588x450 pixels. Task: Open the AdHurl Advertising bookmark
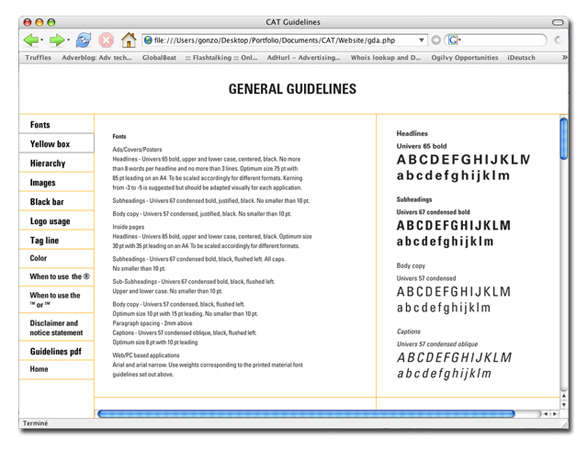(x=303, y=57)
